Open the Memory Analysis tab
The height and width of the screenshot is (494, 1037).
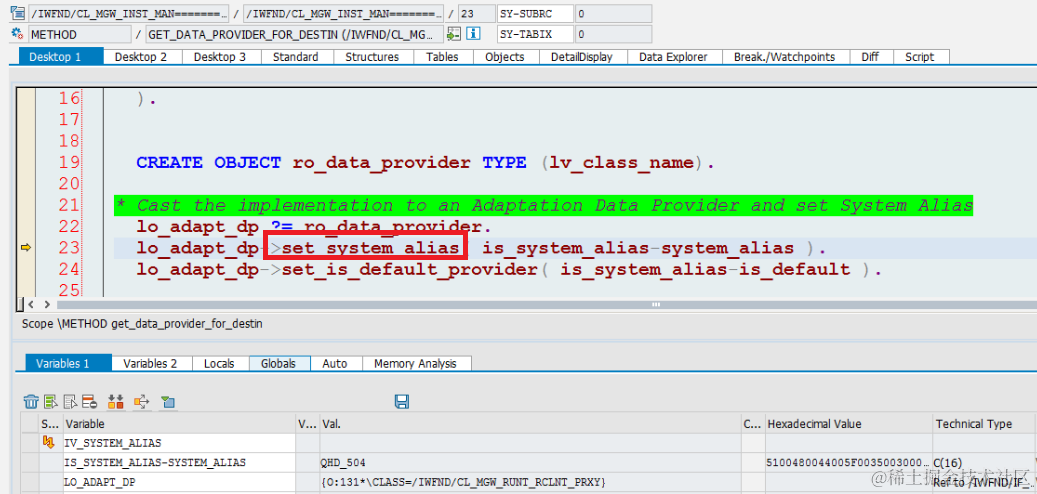[417, 364]
